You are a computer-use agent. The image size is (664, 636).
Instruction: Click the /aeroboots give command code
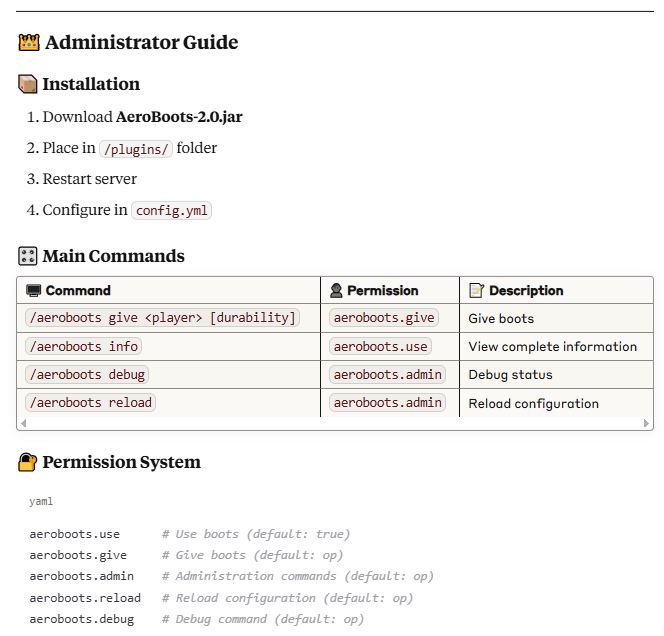click(x=162, y=318)
